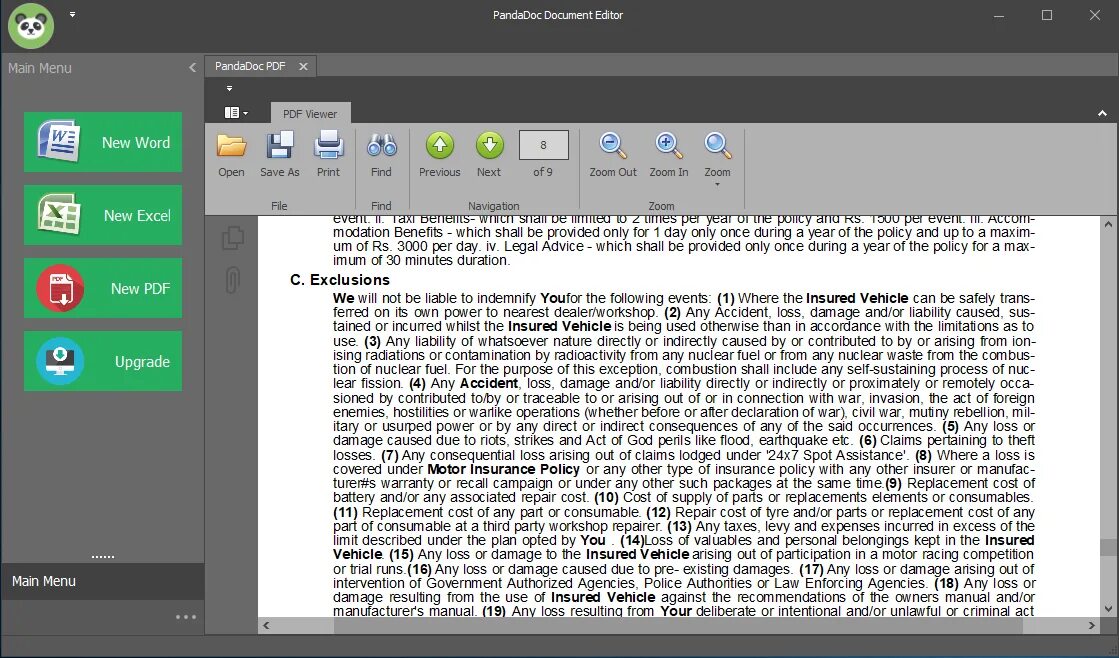Open the attachments paperclip icon

click(x=233, y=280)
